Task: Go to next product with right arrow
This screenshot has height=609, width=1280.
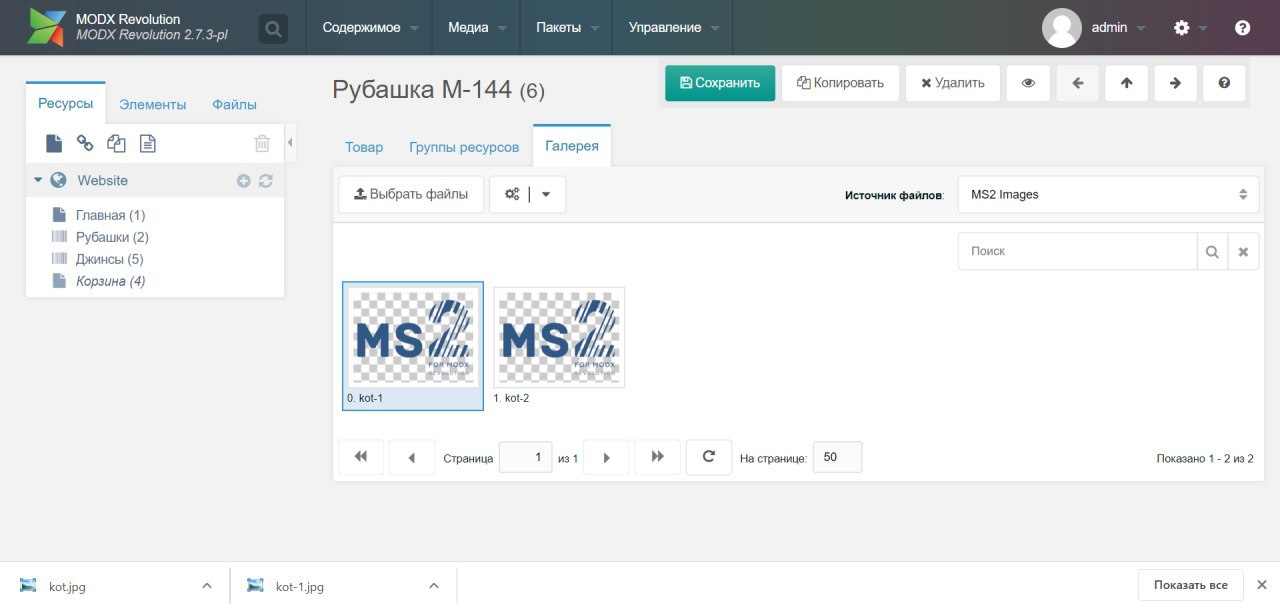Action: click(1175, 83)
